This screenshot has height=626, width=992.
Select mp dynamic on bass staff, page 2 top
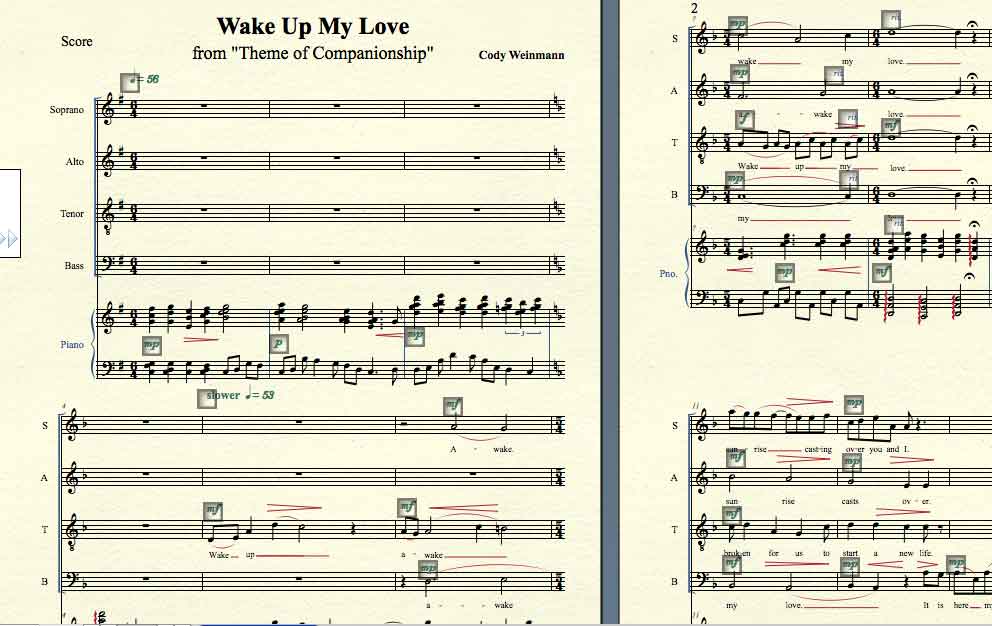pyautogui.click(x=735, y=180)
